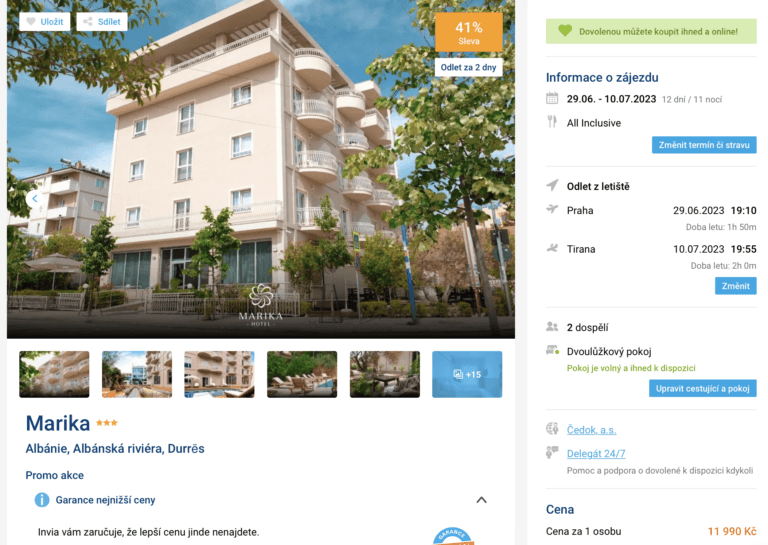The image size is (768, 545).
Task: Click the 41% Sleva discount badge
Action: coord(469,32)
